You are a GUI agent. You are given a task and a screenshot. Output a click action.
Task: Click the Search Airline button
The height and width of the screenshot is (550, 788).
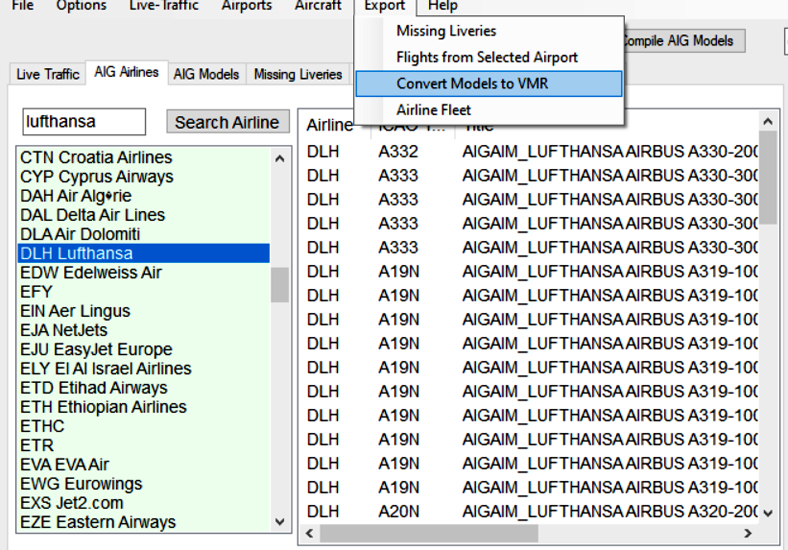coord(228,122)
